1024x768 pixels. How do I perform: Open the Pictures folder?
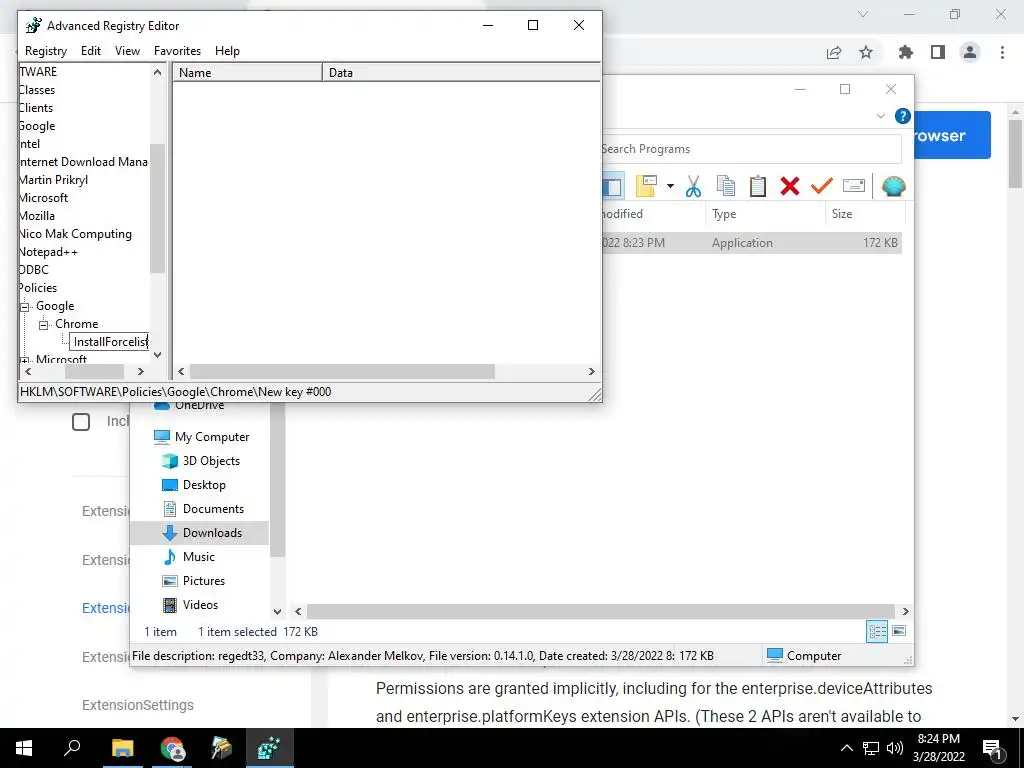click(x=193, y=581)
